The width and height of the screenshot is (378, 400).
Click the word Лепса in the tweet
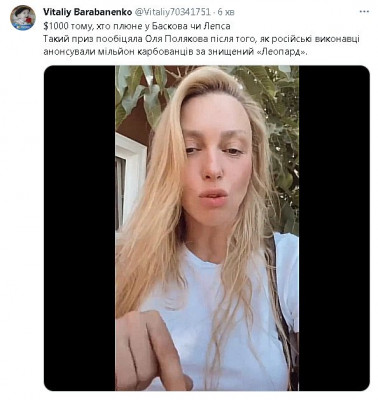219,26
